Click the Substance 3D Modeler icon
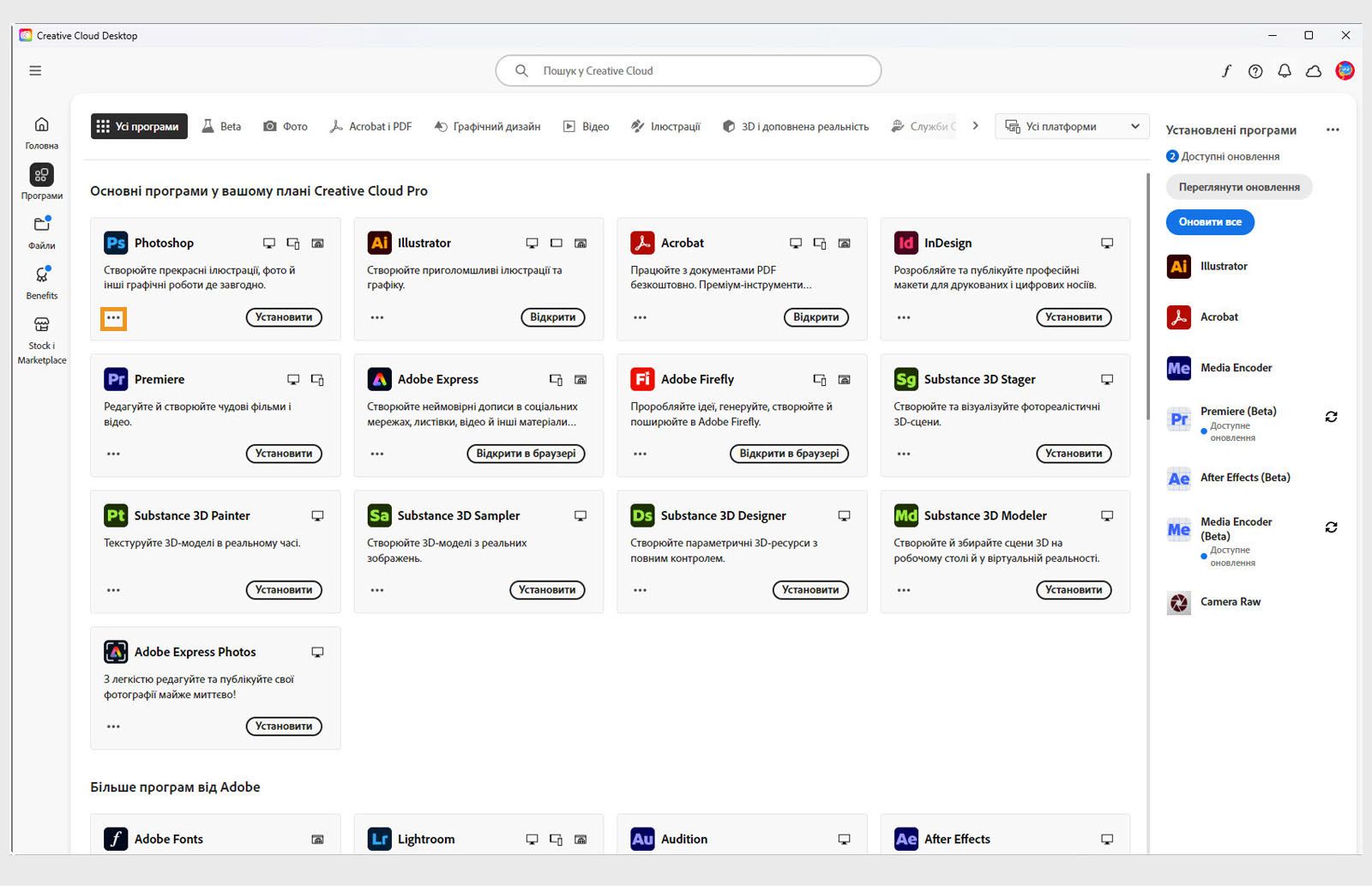Viewport: 1372px width, 886px height. pos(906,515)
